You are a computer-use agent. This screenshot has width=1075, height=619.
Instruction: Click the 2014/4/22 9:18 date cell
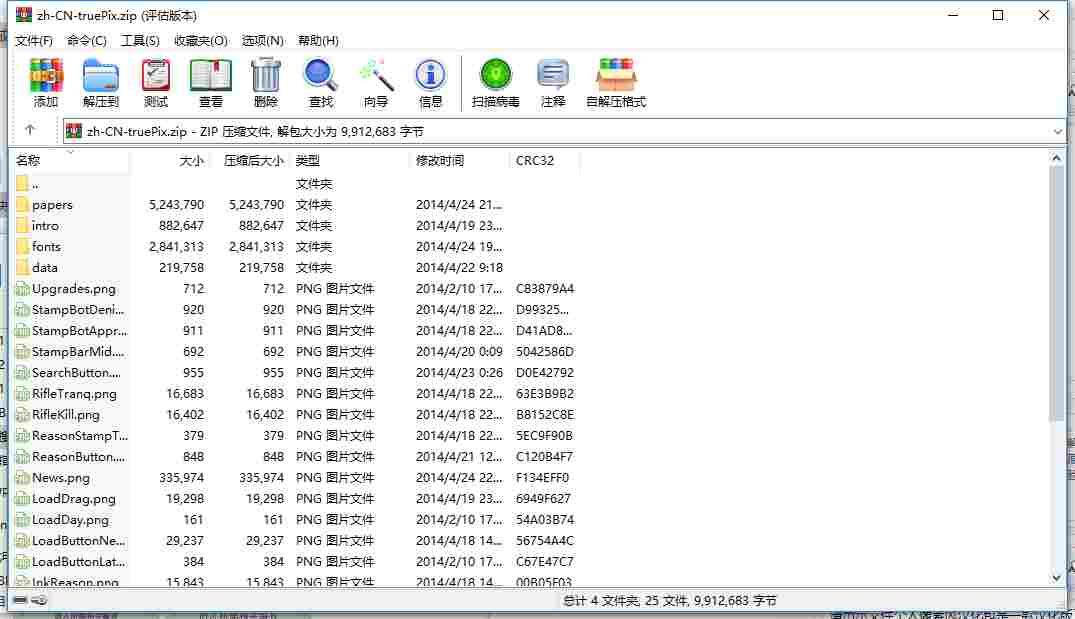[459, 267]
